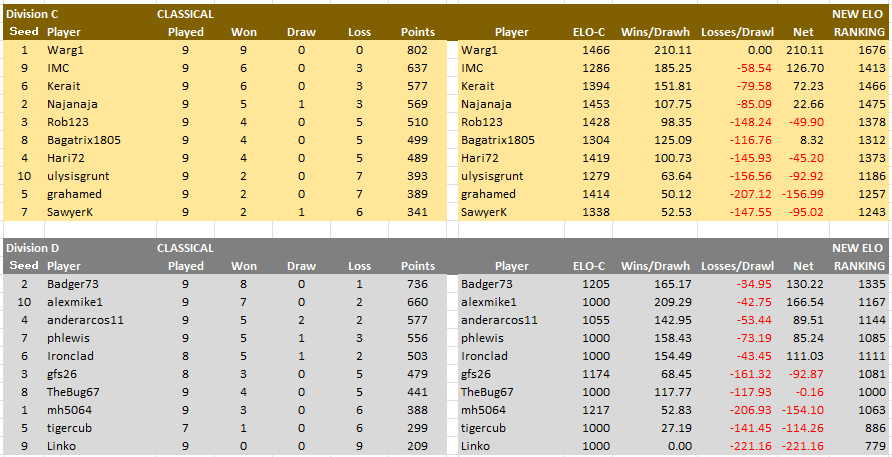Select Linko's new ELO ranking 779

pos(874,446)
